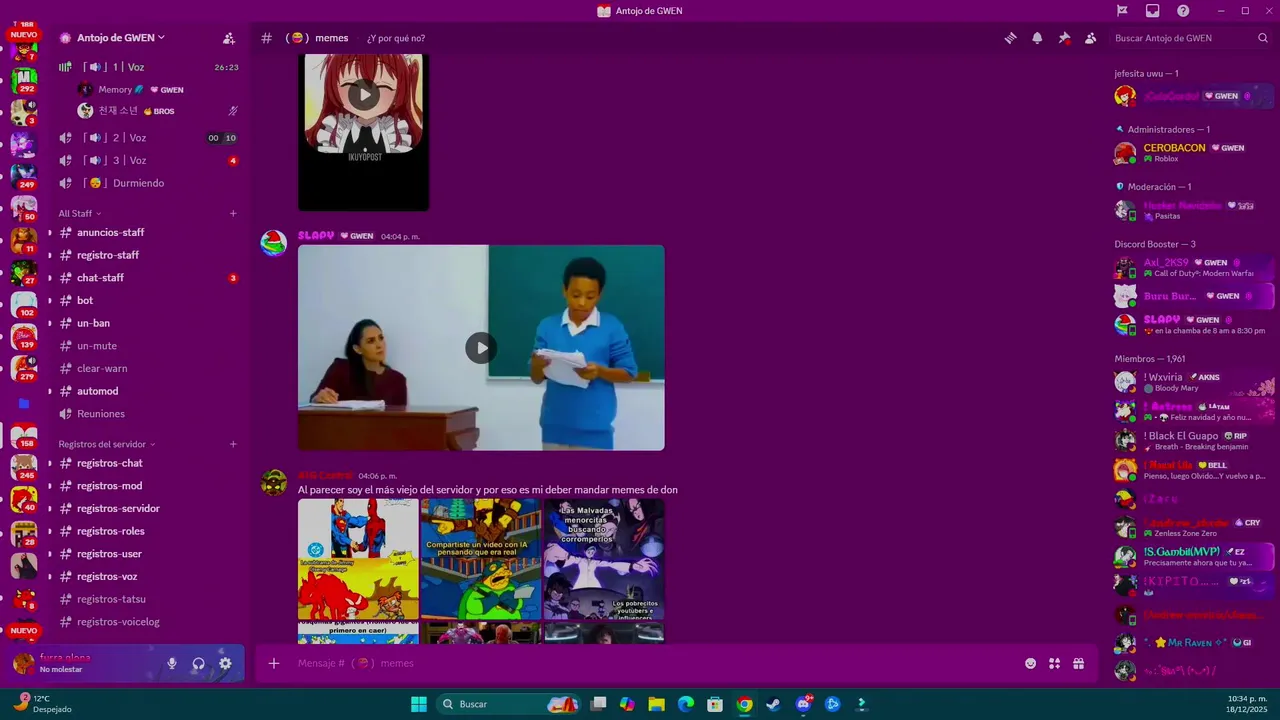Join the Reuniones voice channel

pos(148,414)
